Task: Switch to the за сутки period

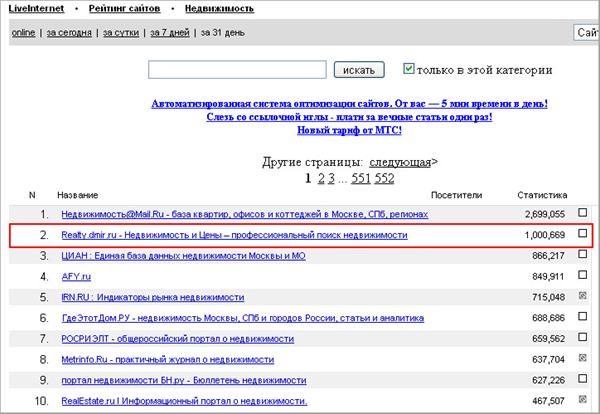Action: coord(121,33)
